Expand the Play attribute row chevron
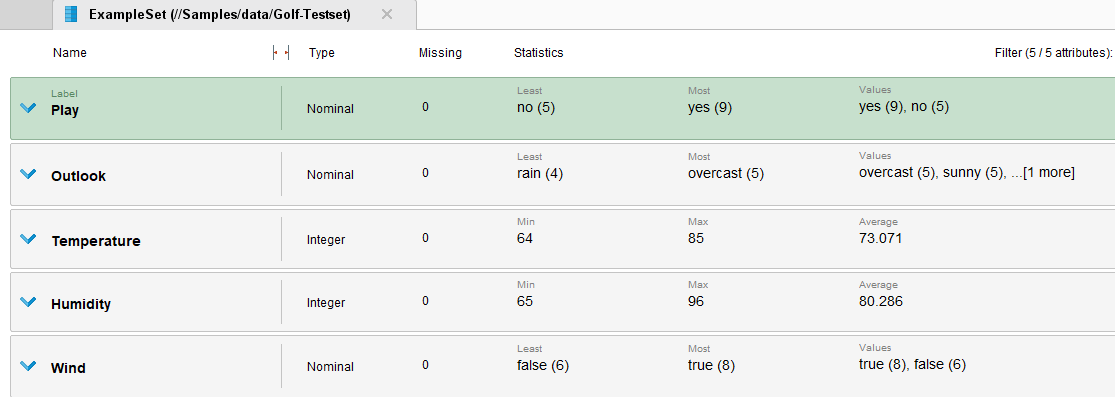1115x397 pixels. click(28, 108)
